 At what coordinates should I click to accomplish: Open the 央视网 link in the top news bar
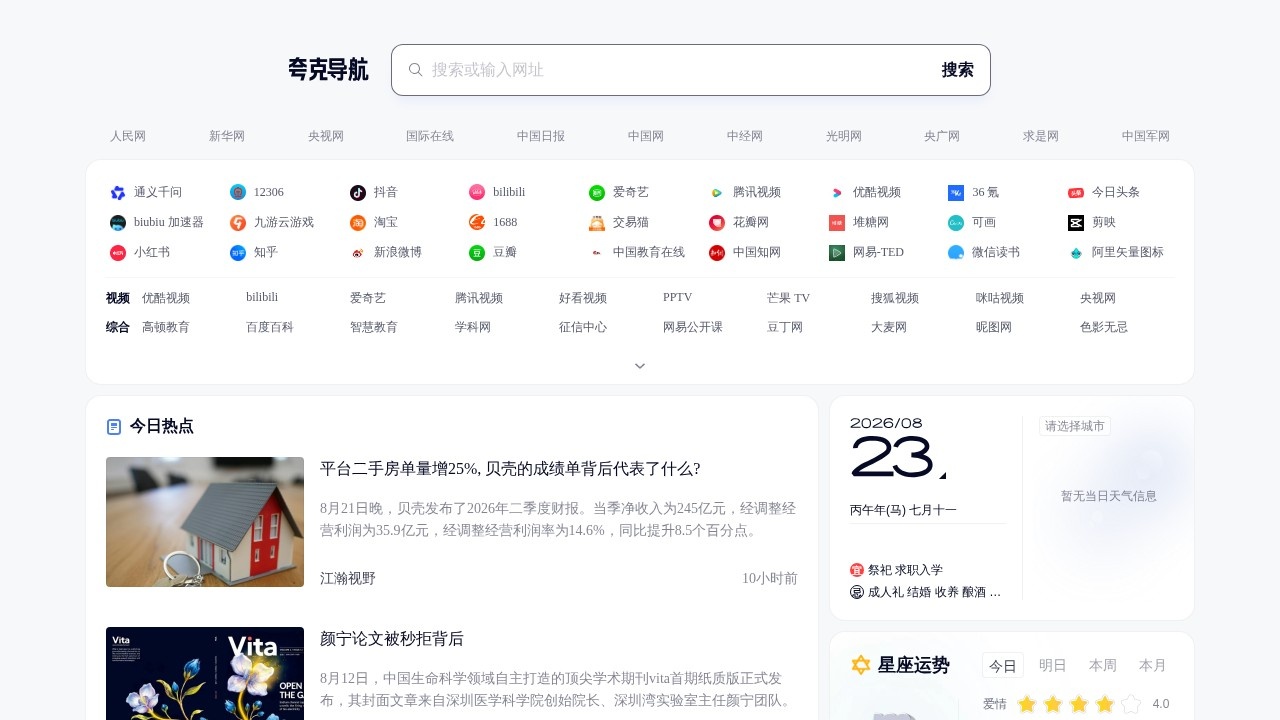[x=326, y=136]
